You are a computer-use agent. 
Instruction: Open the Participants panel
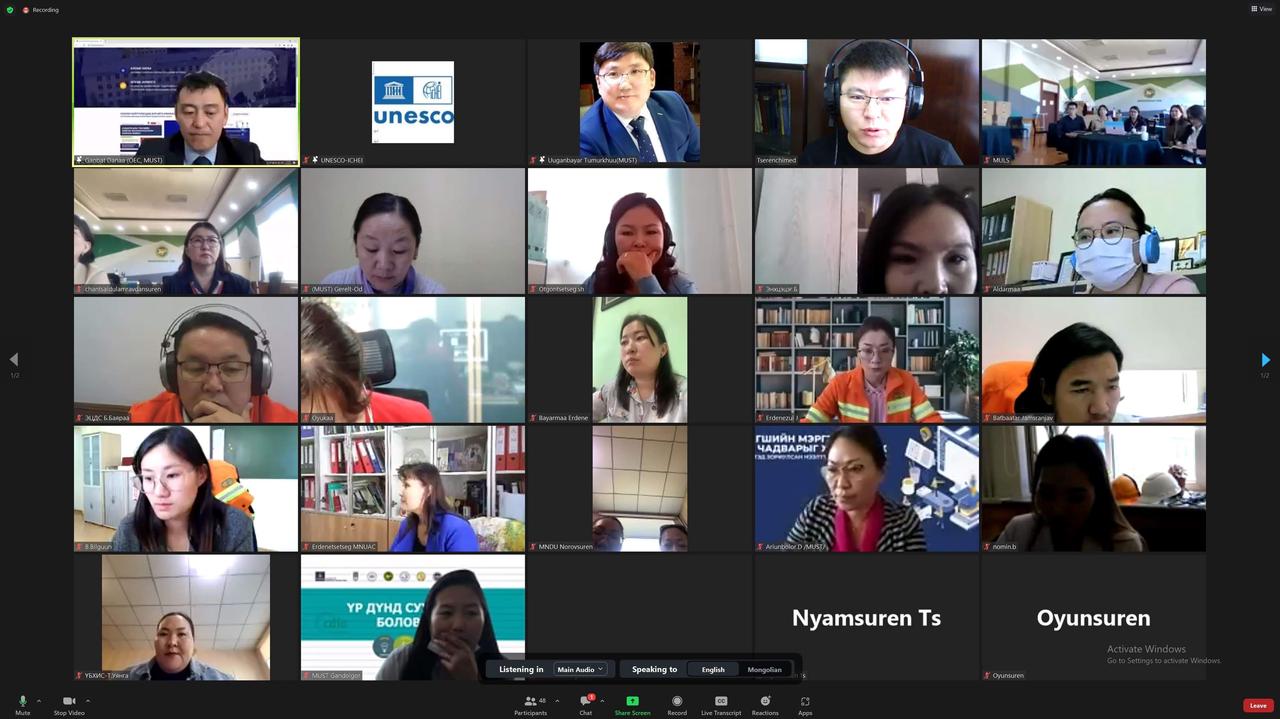pos(530,703)
